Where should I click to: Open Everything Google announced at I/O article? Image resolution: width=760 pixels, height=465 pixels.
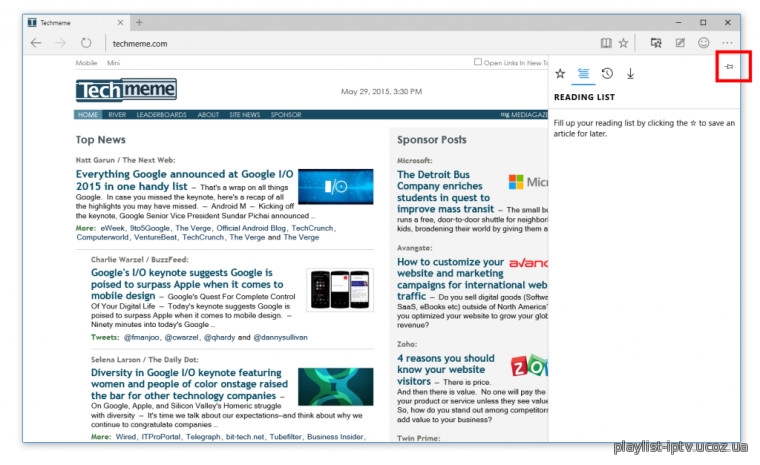[x=184, y=180]
